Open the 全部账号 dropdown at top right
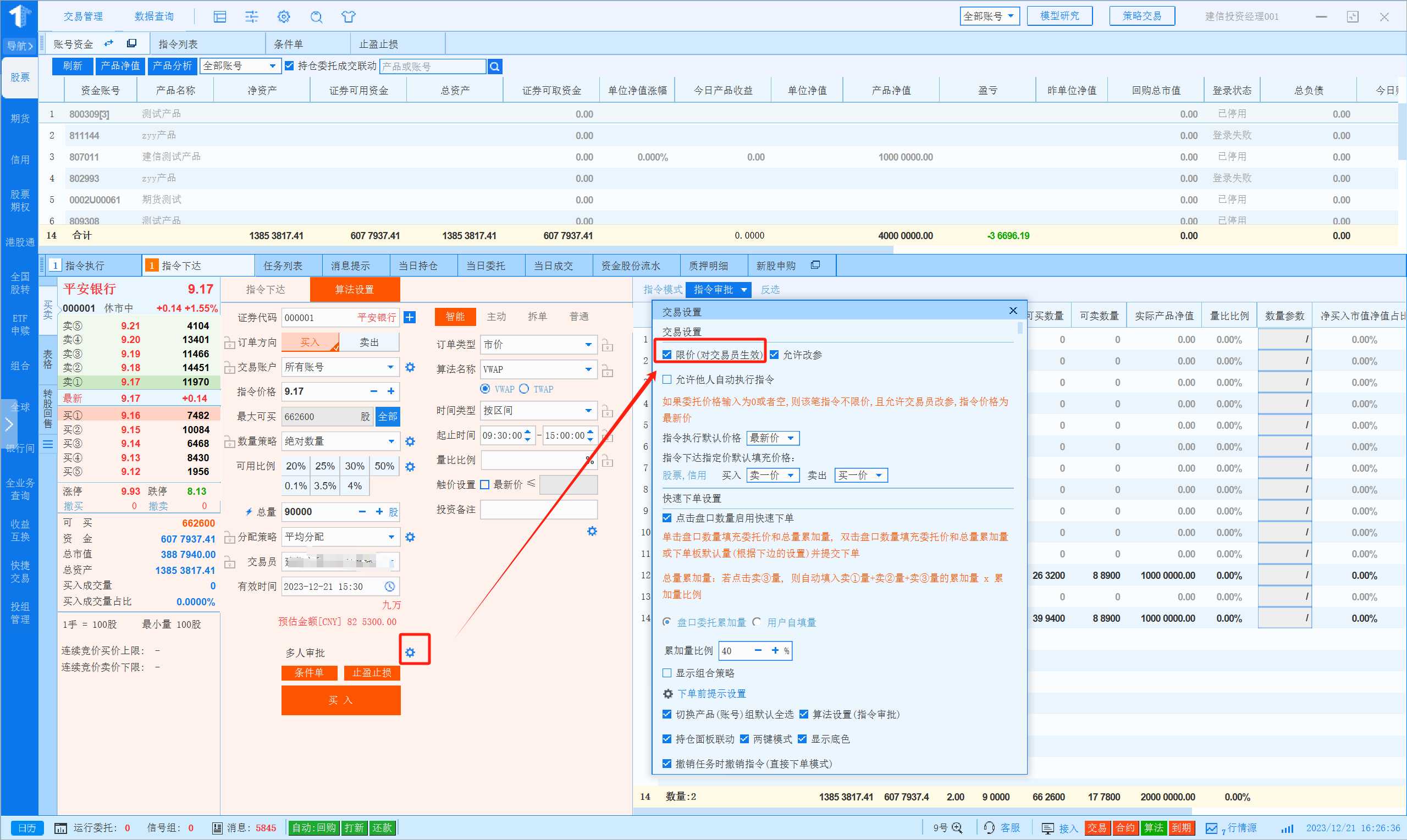1407x840 pixels. [x=989, y=16]
